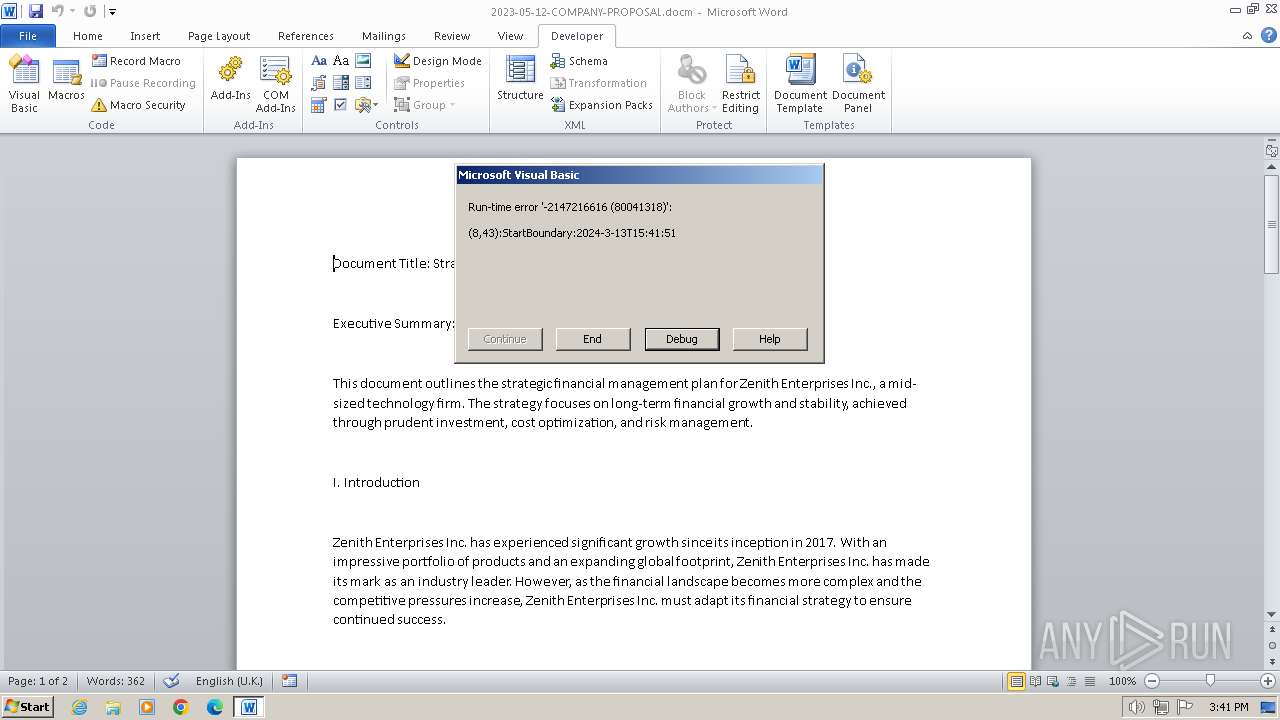Insert Building Block Gallery control

319,83
